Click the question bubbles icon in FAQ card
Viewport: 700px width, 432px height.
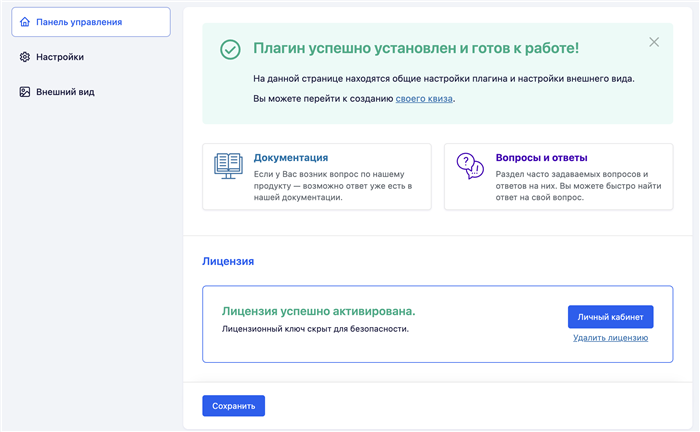(x=470, y=166)
